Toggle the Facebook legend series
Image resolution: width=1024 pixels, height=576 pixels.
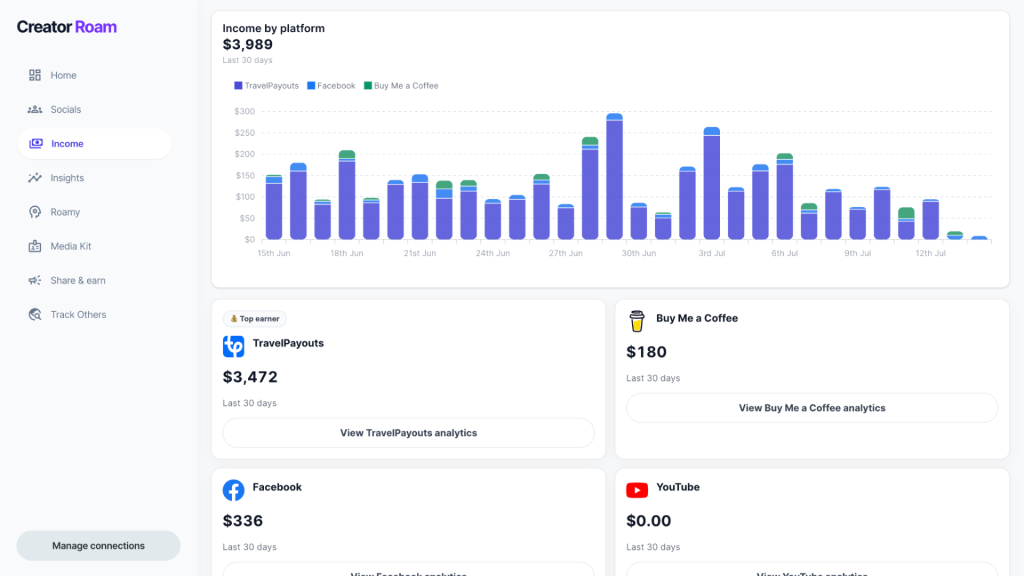pos(331,86)
